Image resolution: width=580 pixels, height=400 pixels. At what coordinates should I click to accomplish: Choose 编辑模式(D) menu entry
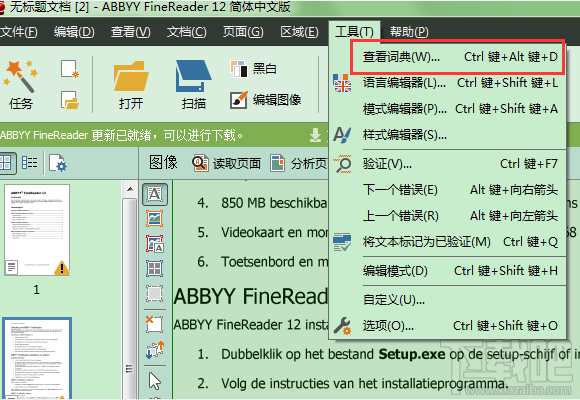click(448, 271)
